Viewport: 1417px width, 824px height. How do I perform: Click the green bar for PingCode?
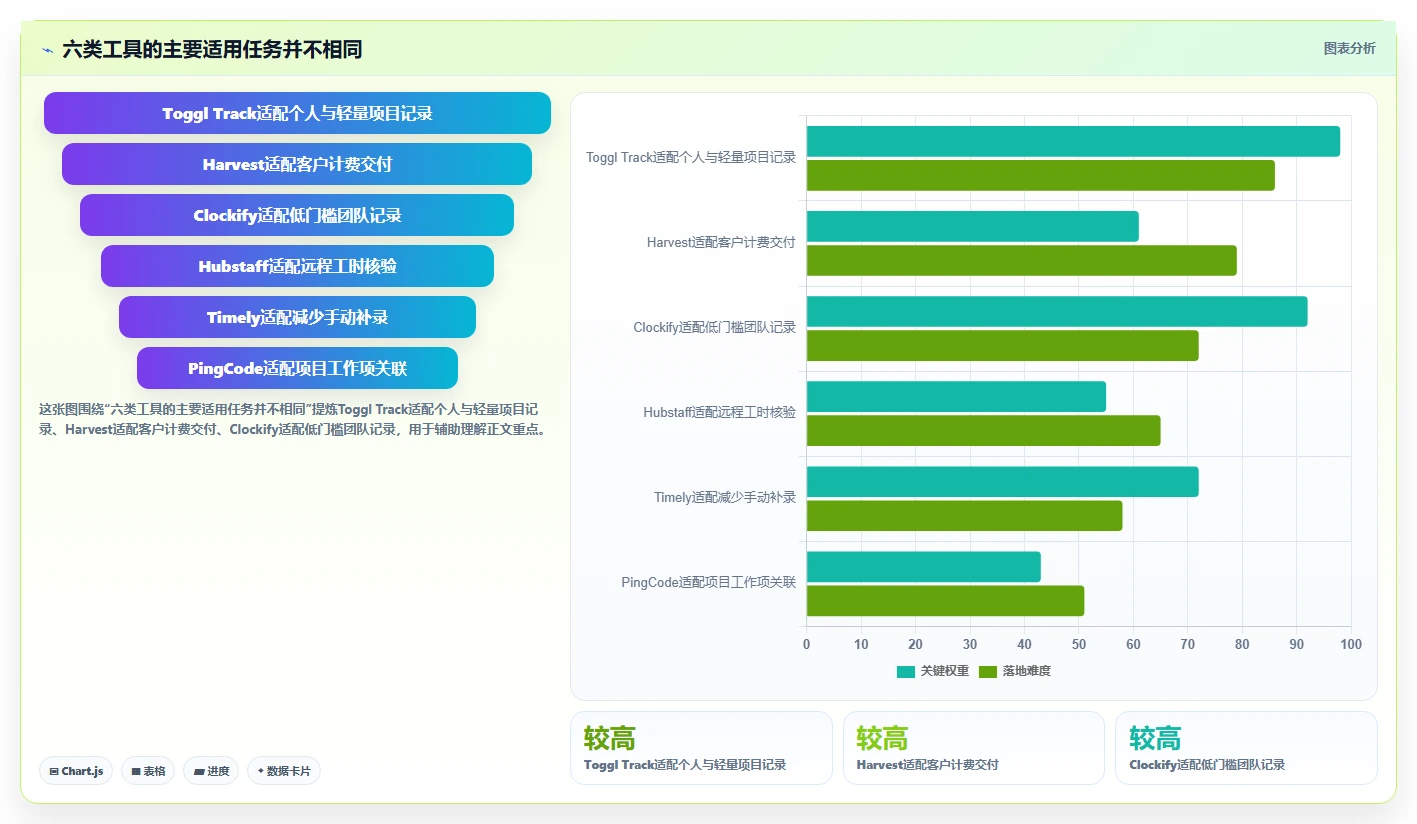[x=946, y=600]
